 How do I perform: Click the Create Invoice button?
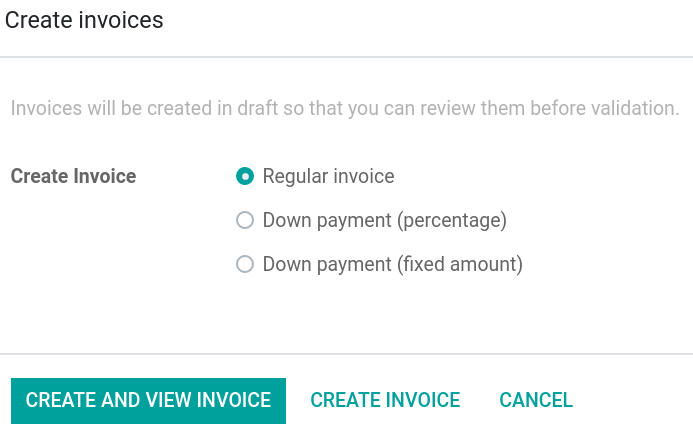[385, 400]
